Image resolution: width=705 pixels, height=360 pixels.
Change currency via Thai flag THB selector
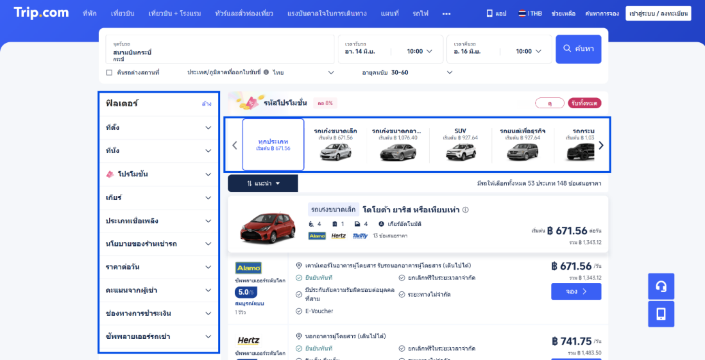(x=530, y=13)
